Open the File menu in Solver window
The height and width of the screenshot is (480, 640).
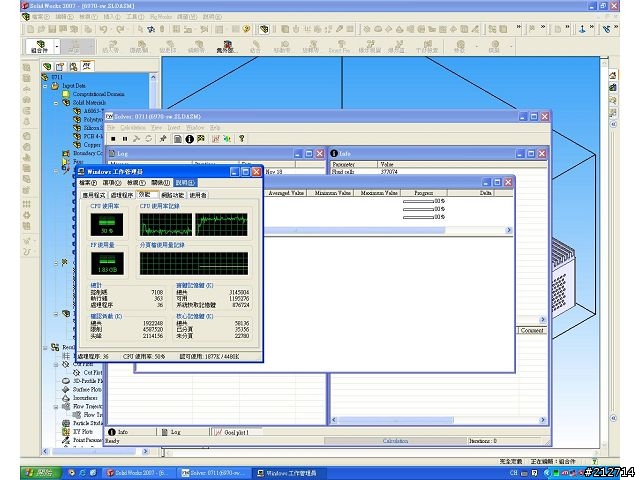click(111, 128)
